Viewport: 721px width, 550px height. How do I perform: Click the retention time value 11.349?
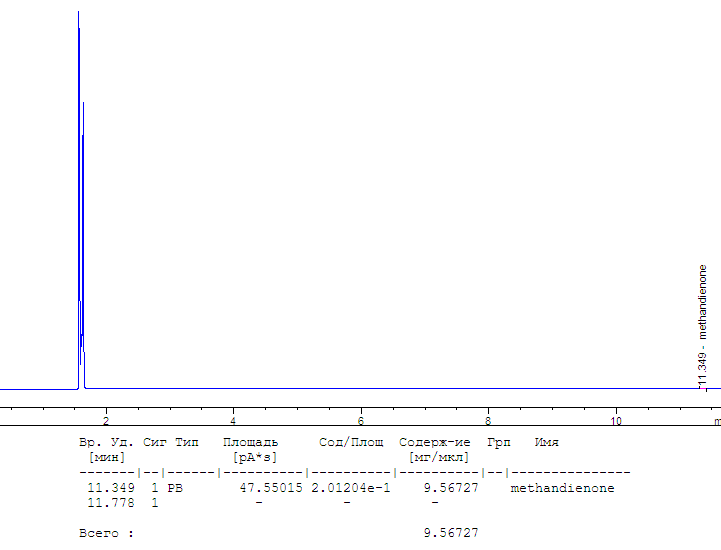(x=110, y=489)
